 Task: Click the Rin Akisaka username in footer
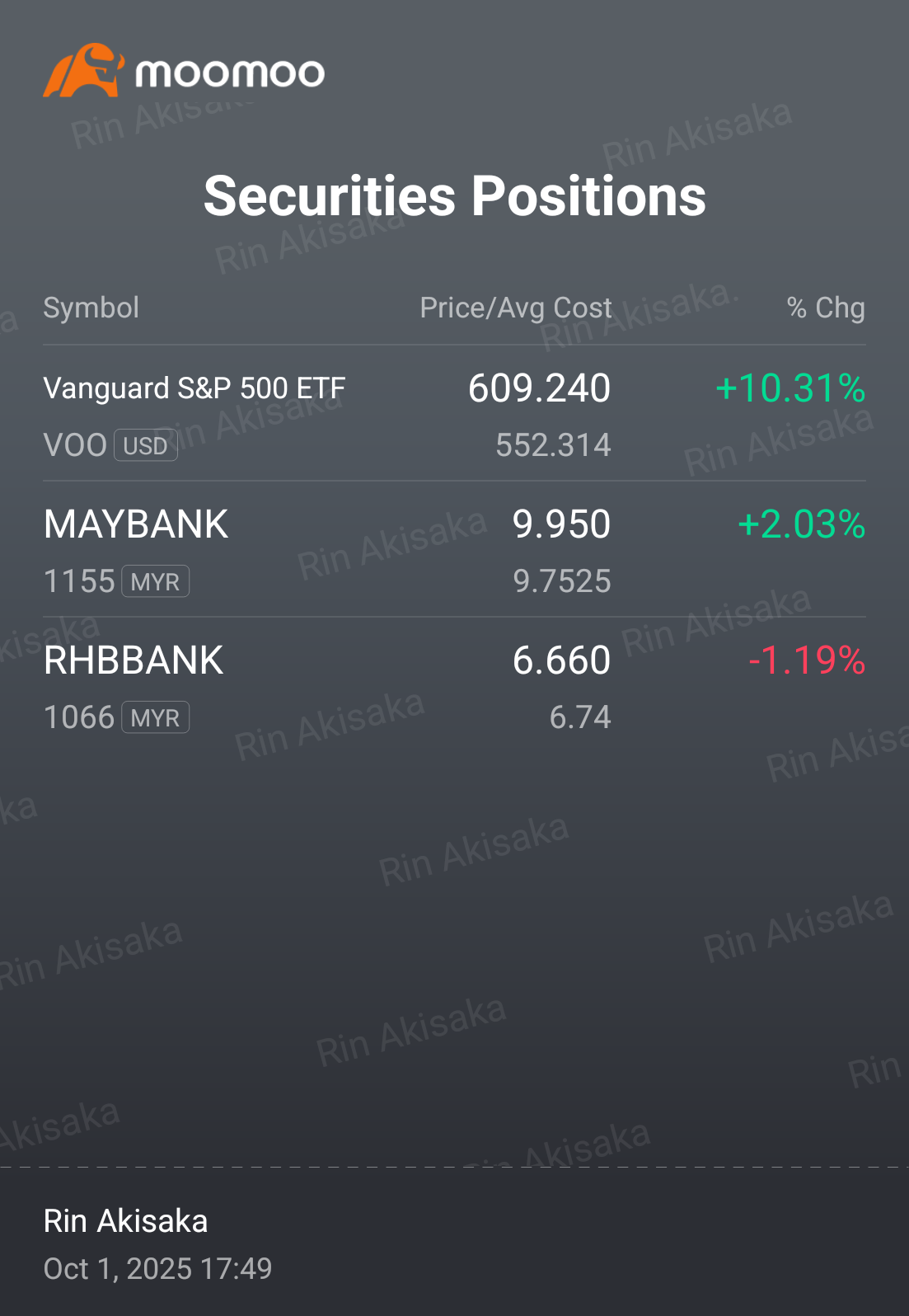[x=125, y=1221]
